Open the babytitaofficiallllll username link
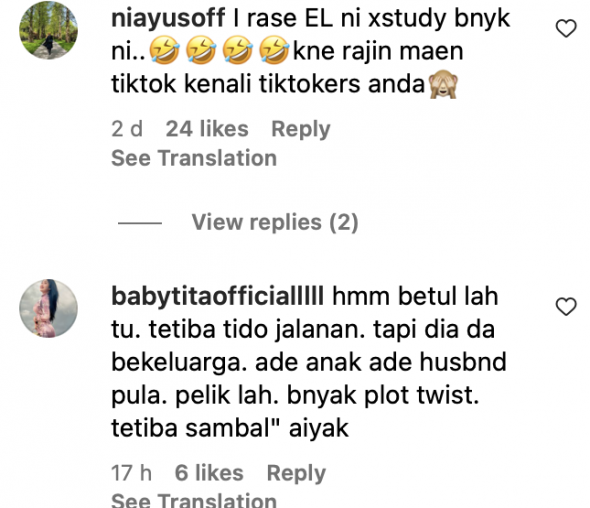The width and height of the screenshot is (590, 508). [217, 296]
